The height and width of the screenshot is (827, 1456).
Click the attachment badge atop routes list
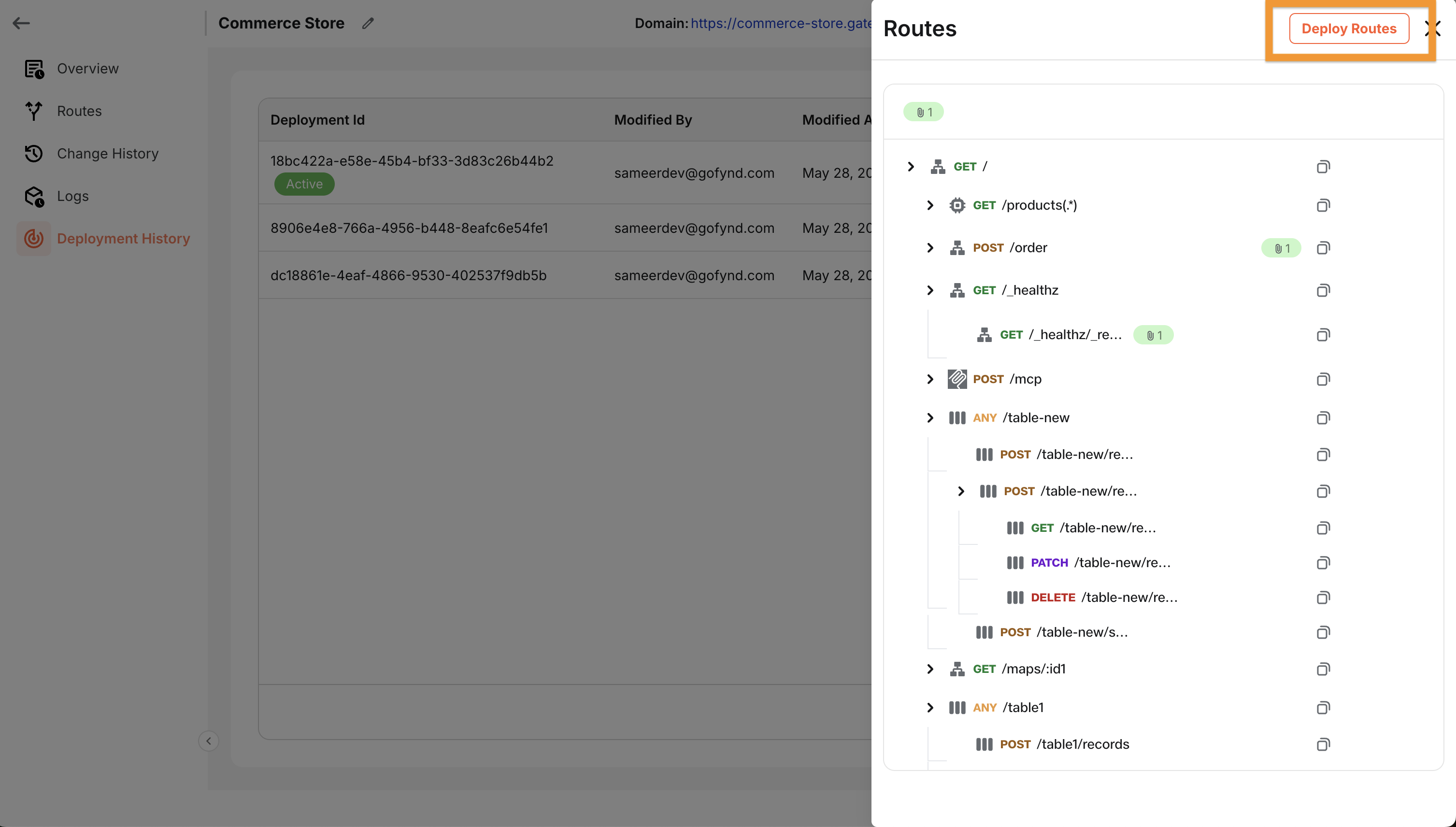(x=923, y=112)
